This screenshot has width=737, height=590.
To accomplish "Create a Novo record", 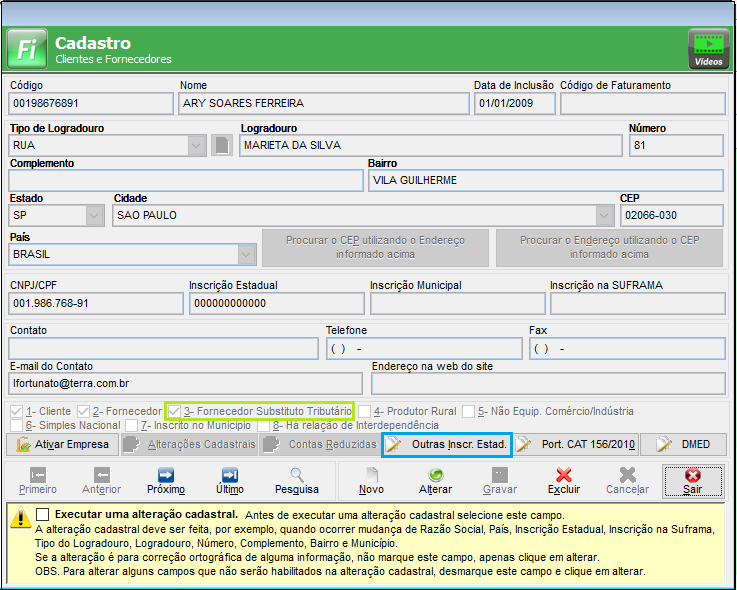I will point(371,481).
